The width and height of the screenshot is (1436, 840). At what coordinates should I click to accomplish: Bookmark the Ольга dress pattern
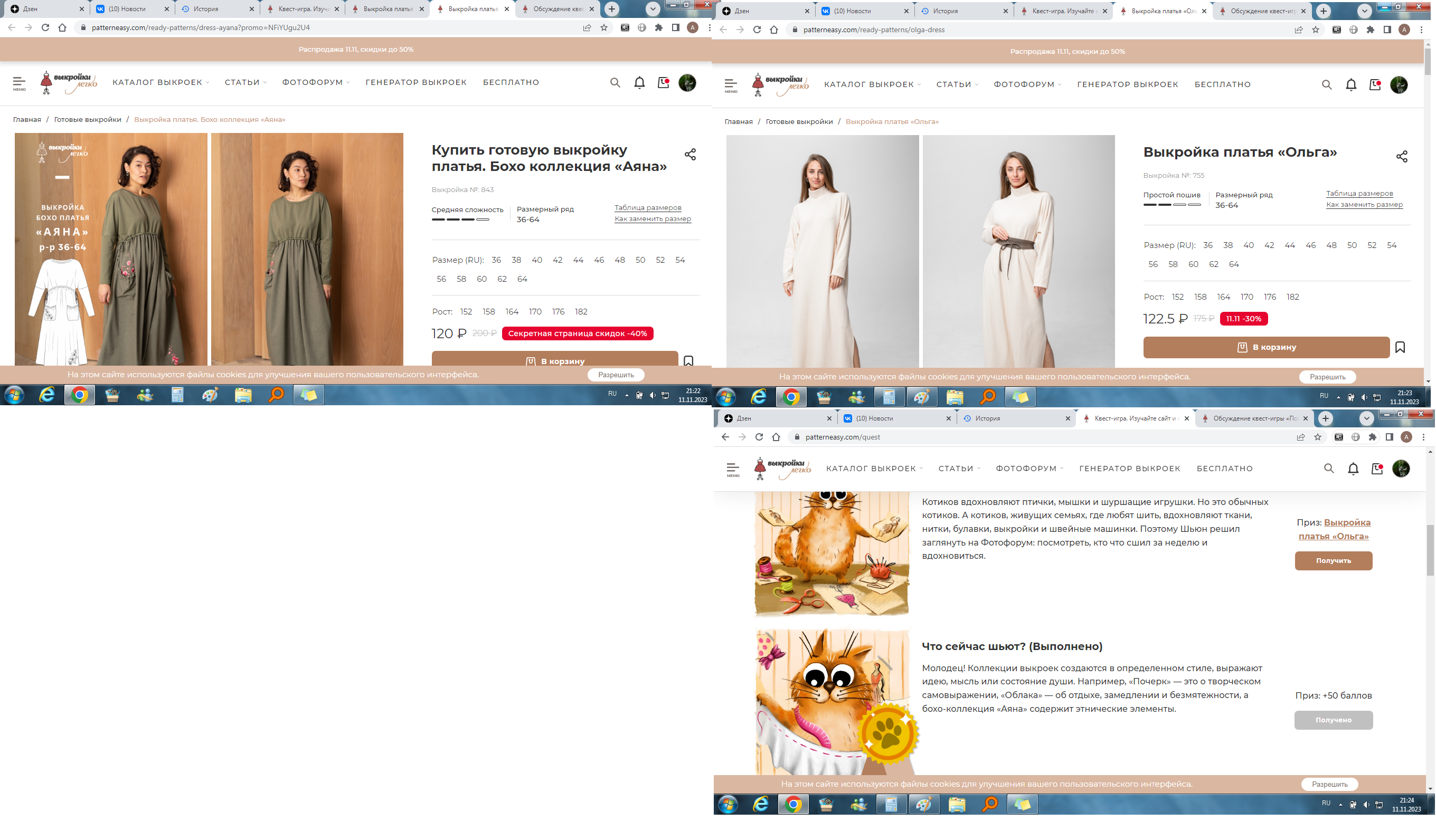point(1400,347)
